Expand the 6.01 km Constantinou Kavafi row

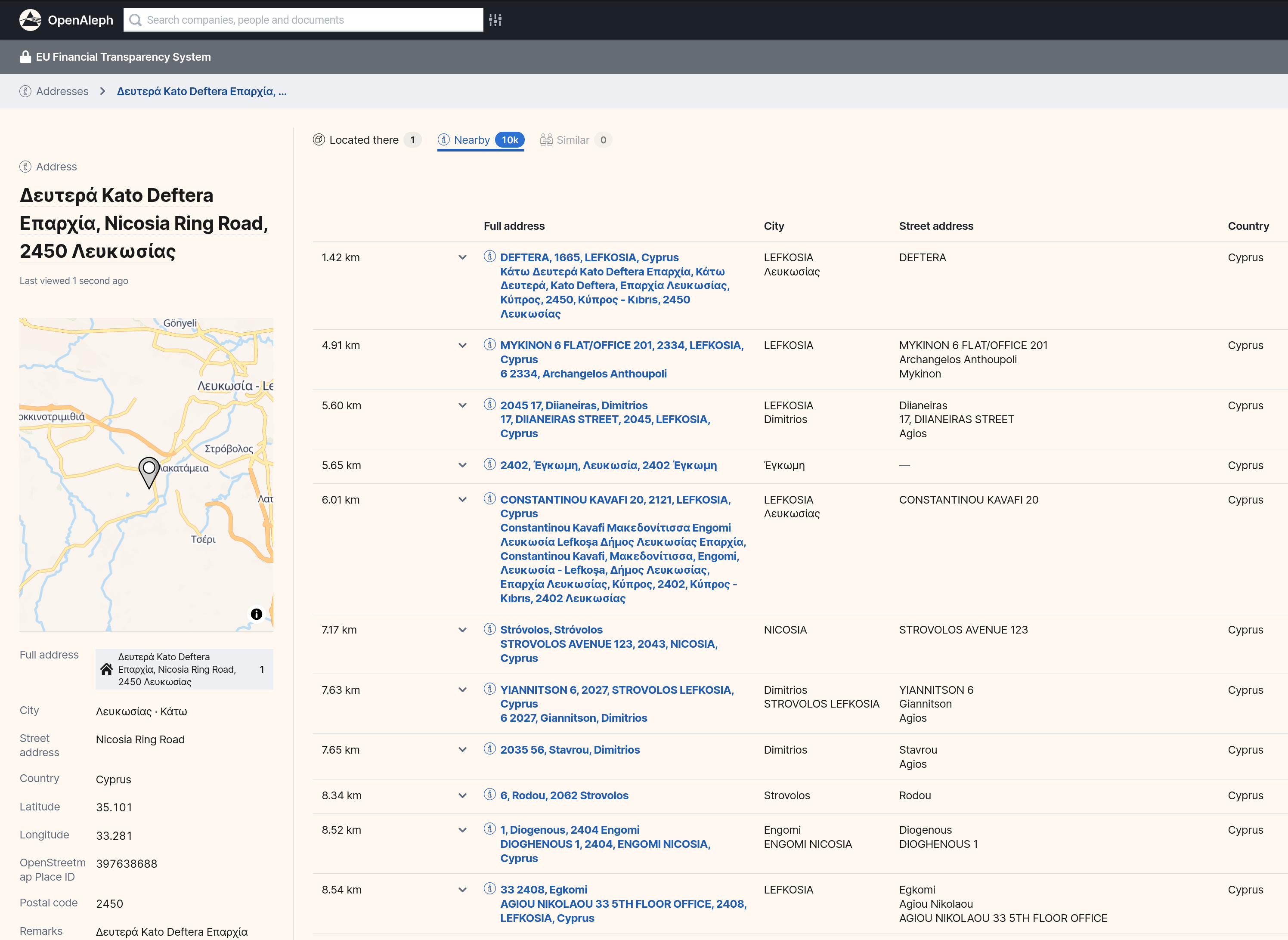tap(462, 500)
